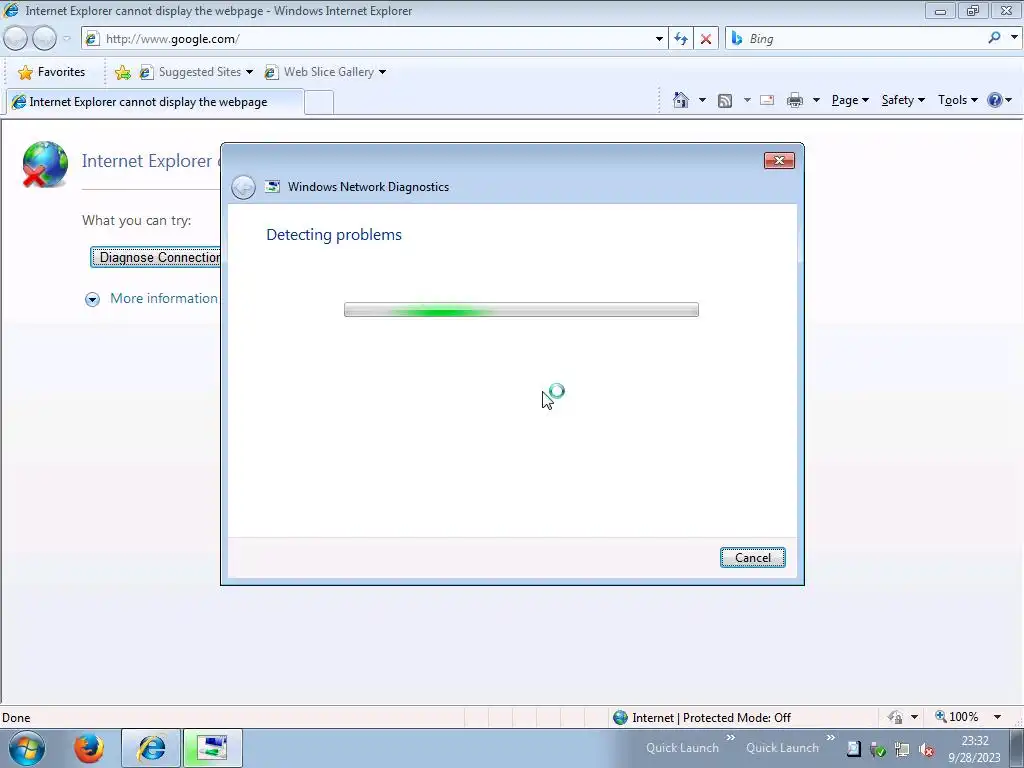Screen dimensions: 1024x768
Task: Open the recent pages dropdown arrow
Action: pos(67,39)
